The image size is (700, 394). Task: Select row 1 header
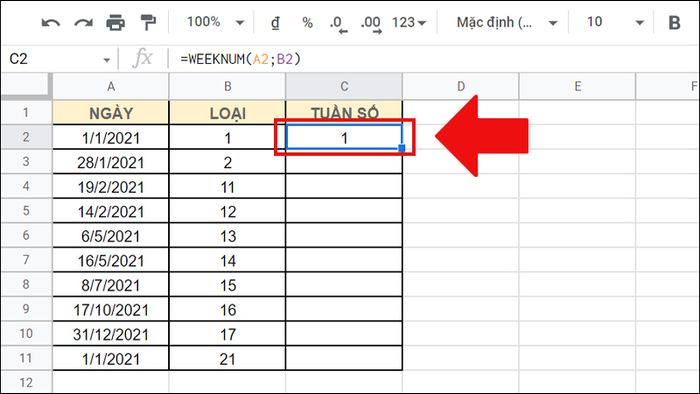coord(26,112)
